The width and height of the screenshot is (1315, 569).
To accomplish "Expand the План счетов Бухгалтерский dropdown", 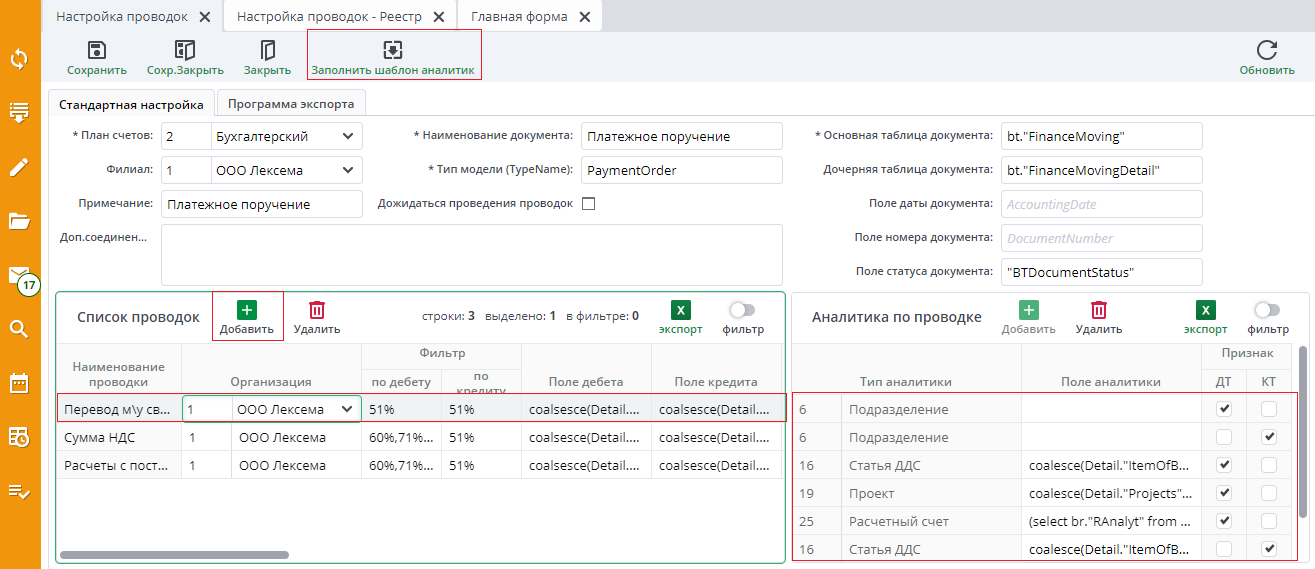I will [x=348, y=136].
